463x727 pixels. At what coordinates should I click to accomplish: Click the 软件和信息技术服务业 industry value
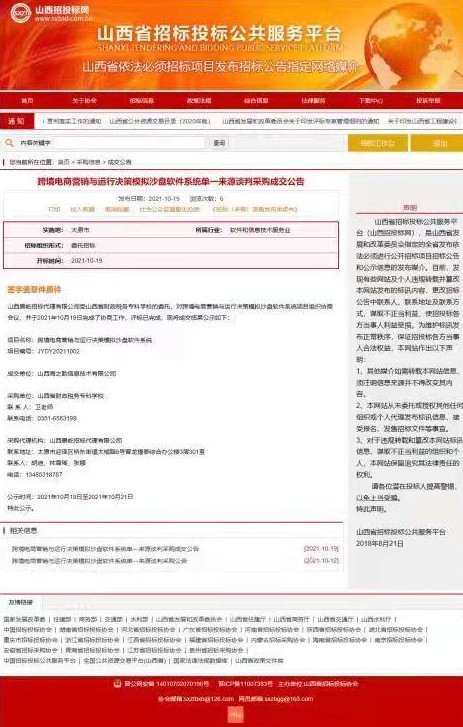[x=260, y=230]
